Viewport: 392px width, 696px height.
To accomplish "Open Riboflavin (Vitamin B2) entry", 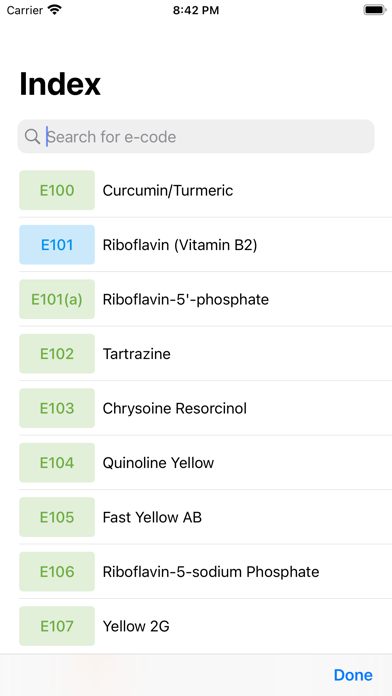I will (x=206, y=245).
